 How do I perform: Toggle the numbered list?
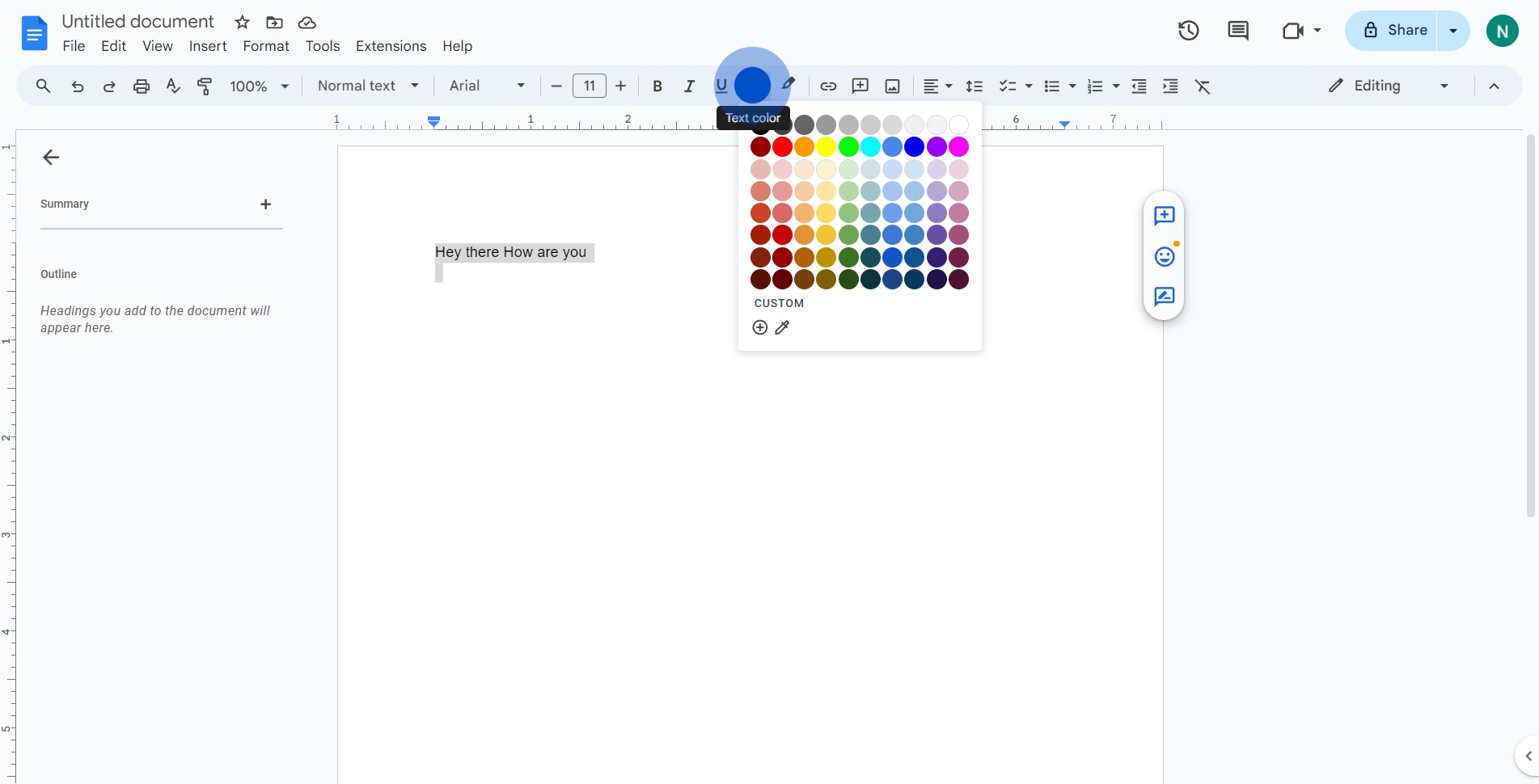1095,86
